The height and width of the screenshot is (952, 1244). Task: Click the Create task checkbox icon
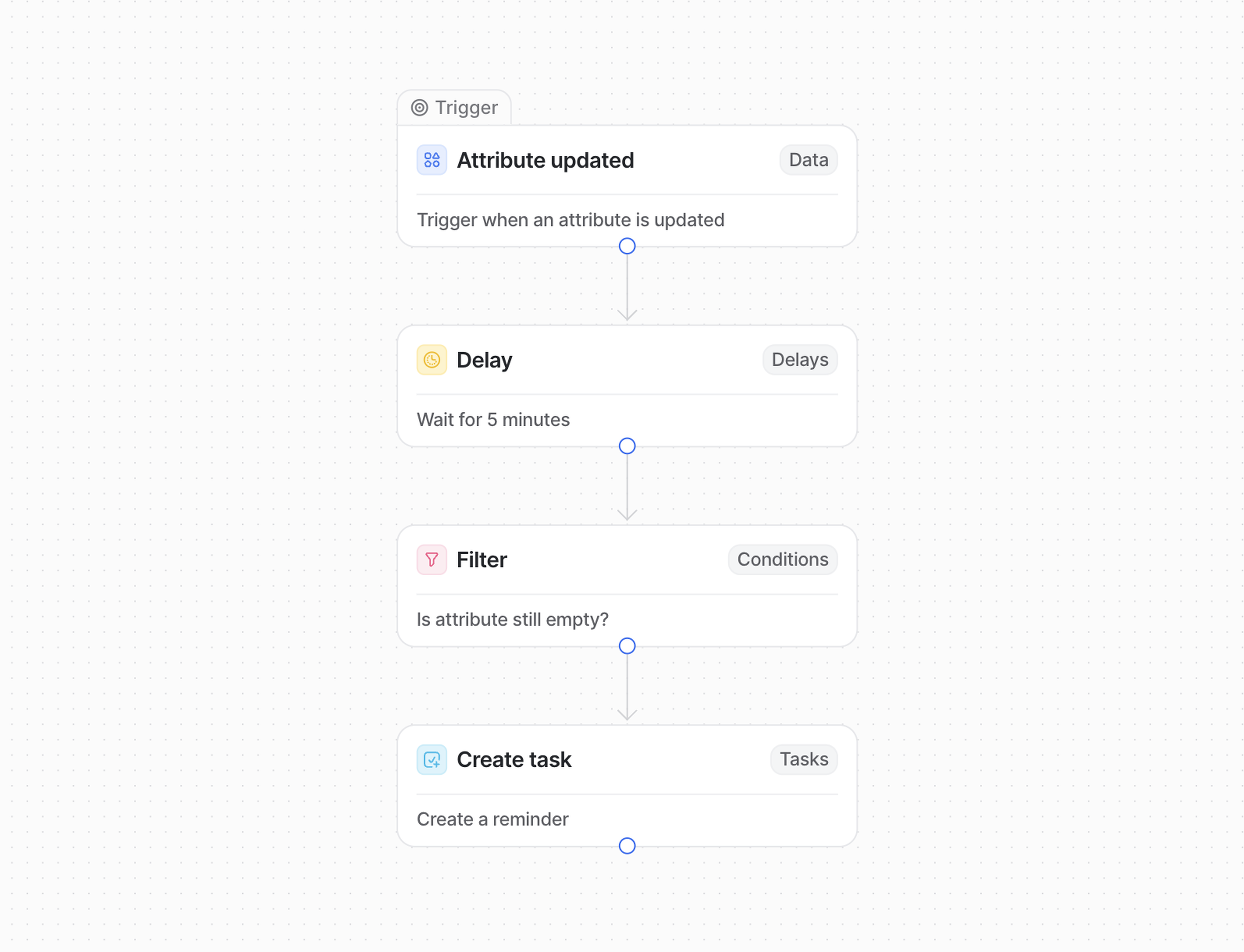pyautogui.click(x=431, y=760)
